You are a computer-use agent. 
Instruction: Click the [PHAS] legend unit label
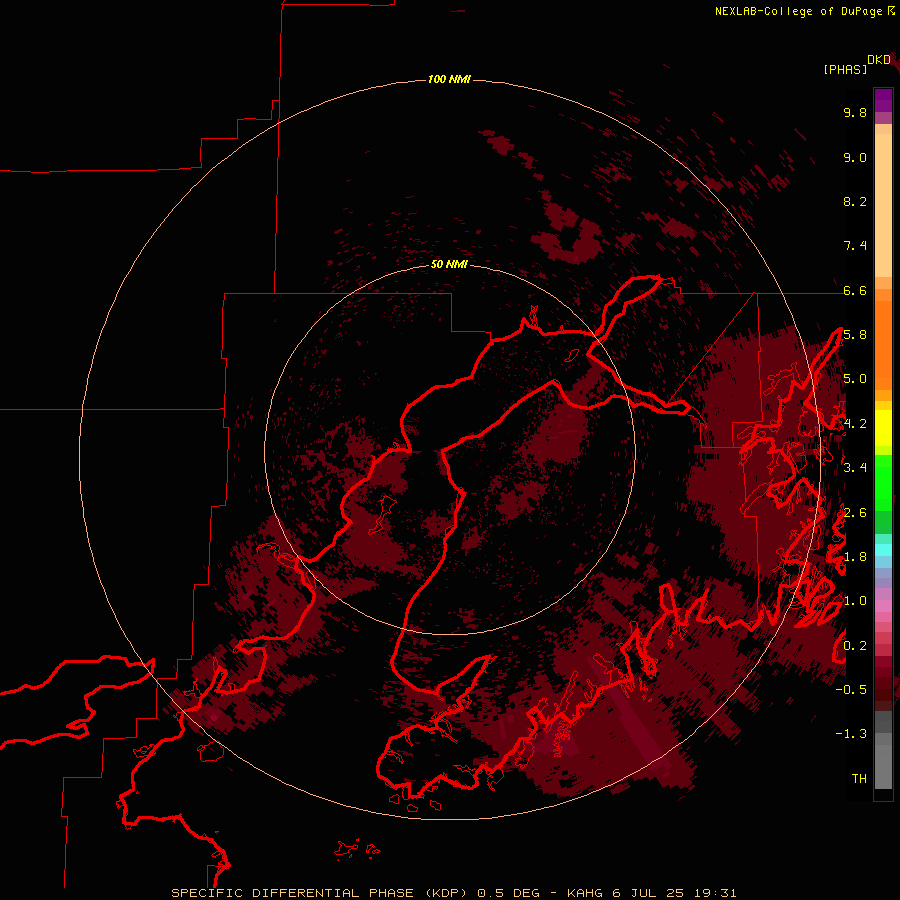845,69
